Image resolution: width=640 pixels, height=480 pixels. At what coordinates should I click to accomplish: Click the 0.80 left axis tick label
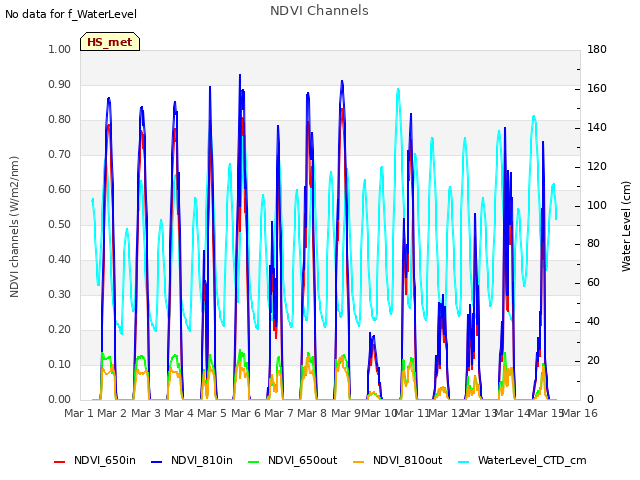[60, 120]
